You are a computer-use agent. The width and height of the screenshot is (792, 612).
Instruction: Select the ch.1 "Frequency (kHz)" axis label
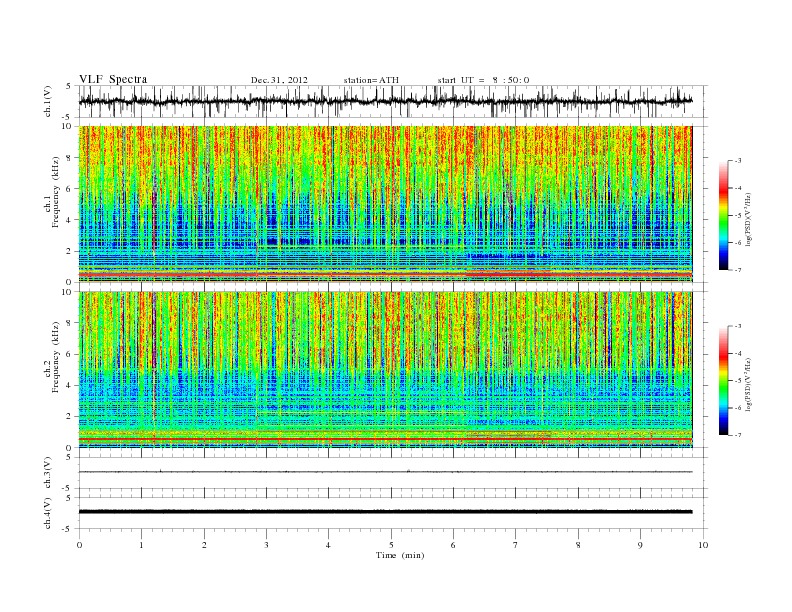point(56,192)
